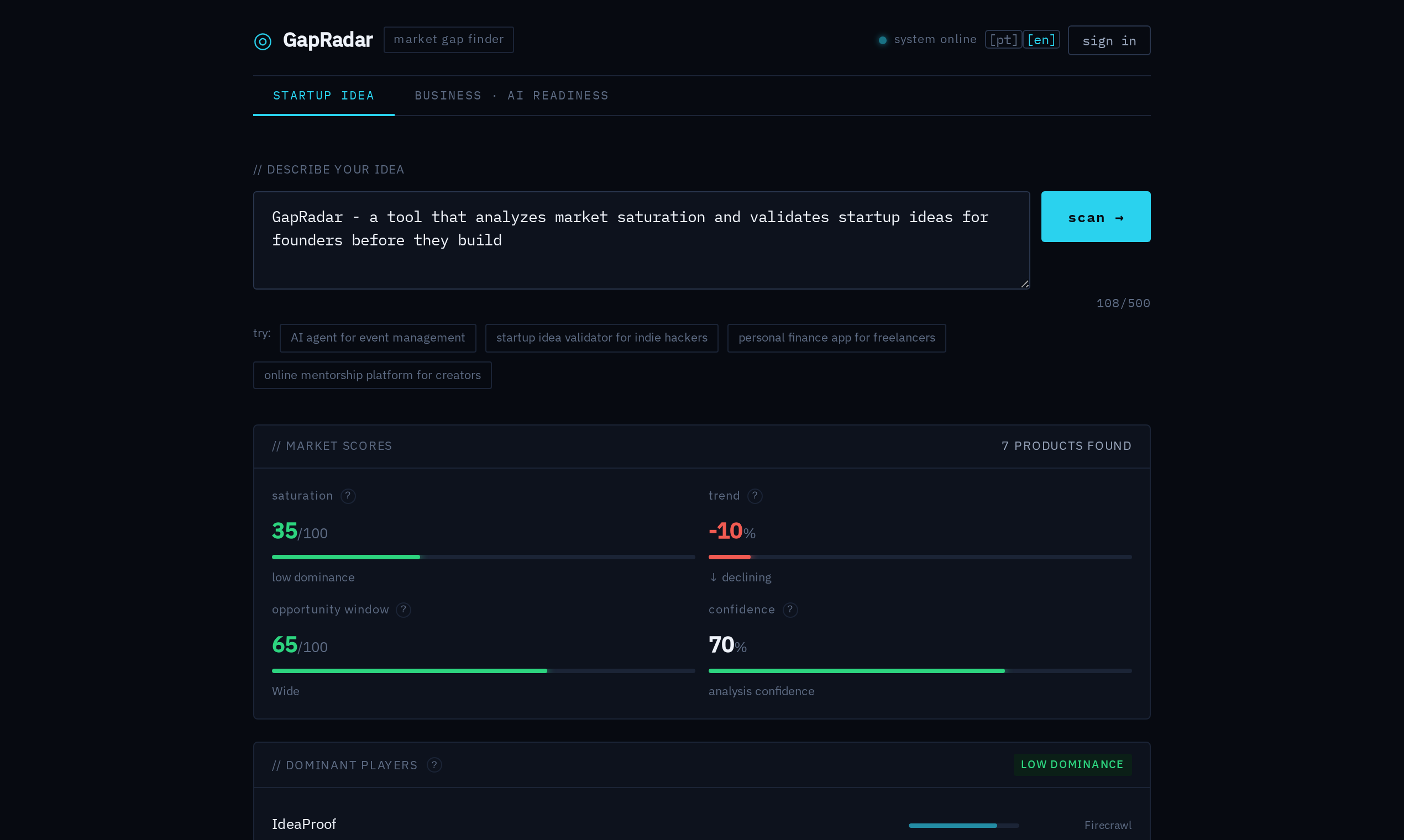
Task: Click the 'market gap finder' tag
Action: click(x=449, y=40)
